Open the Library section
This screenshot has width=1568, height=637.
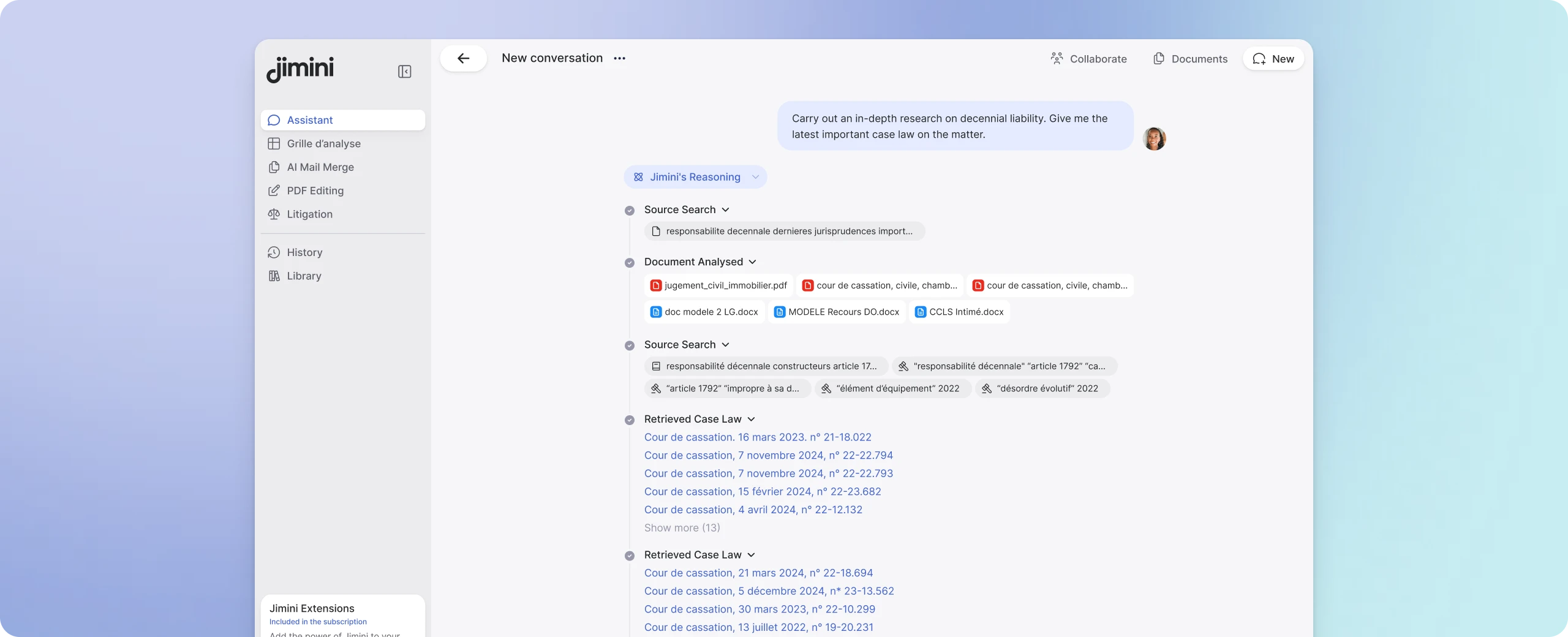click(343, 276)
